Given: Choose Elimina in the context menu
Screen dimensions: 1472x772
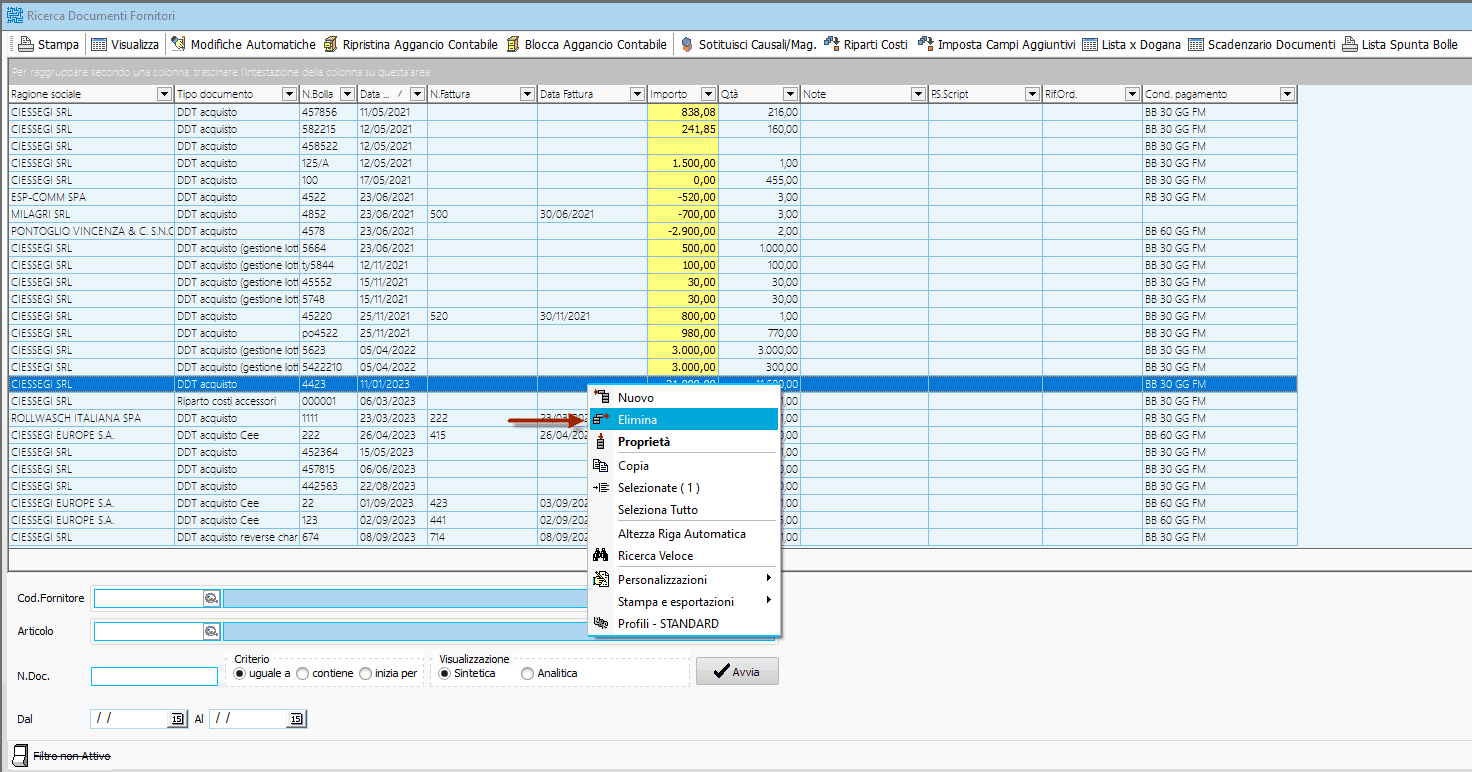Looking at the screenshot, I should [684, 419].
